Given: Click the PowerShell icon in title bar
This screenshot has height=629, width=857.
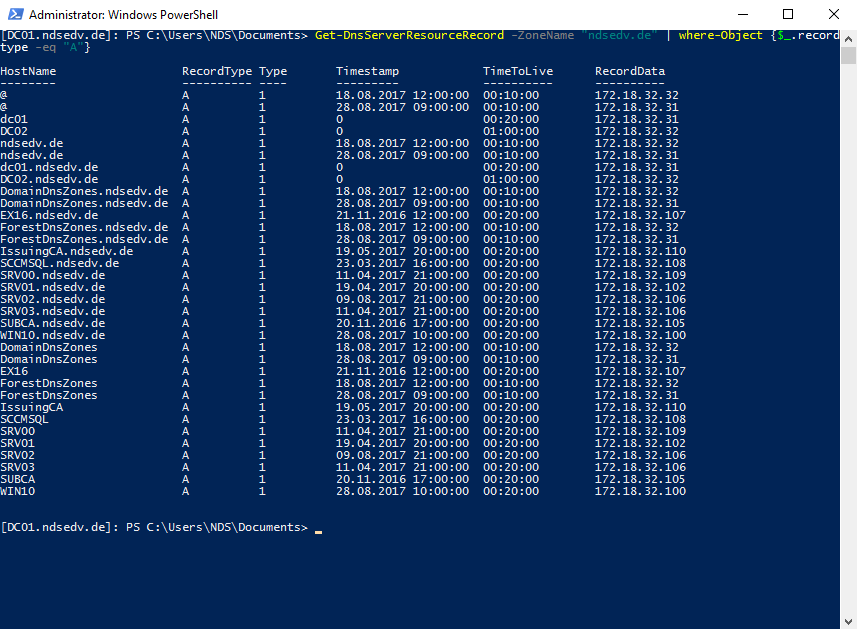Looking at the screenshot, I should [14, 15].
